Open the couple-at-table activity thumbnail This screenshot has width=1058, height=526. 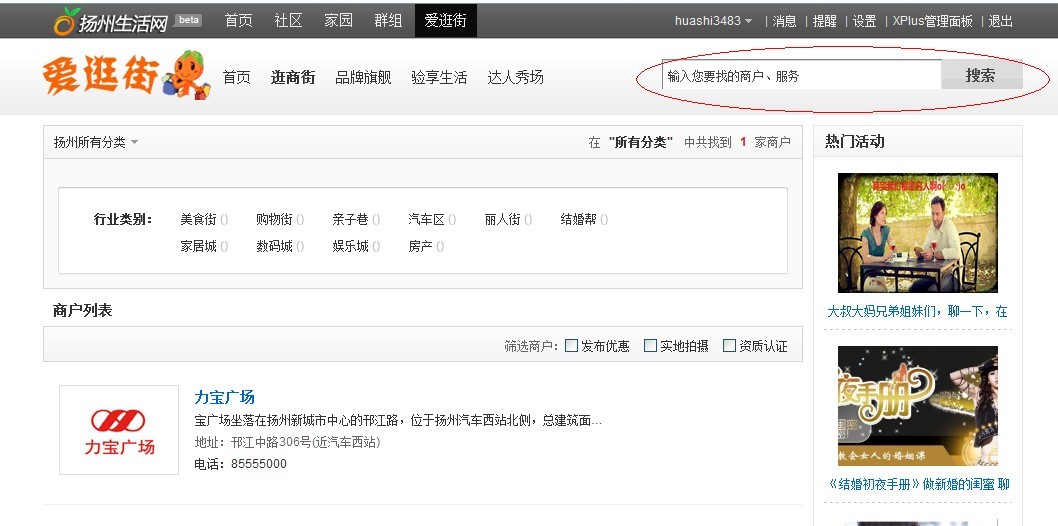(x=918, y=233)
